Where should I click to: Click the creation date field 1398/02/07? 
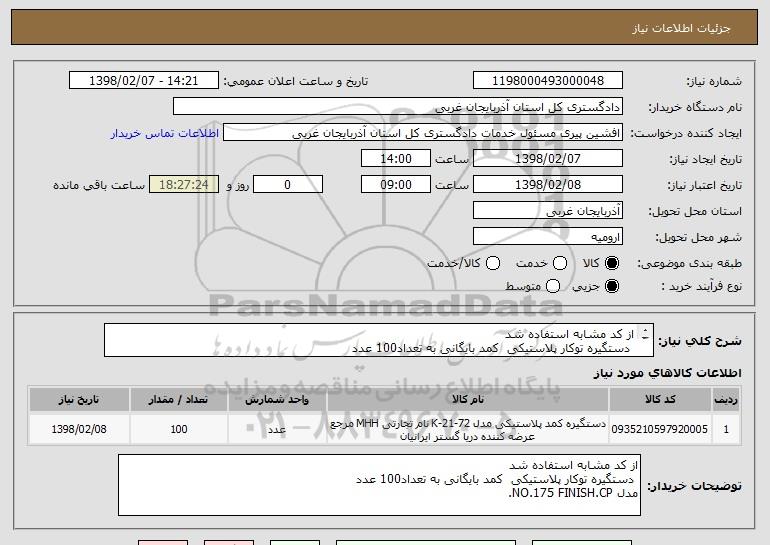click(548, 159)
